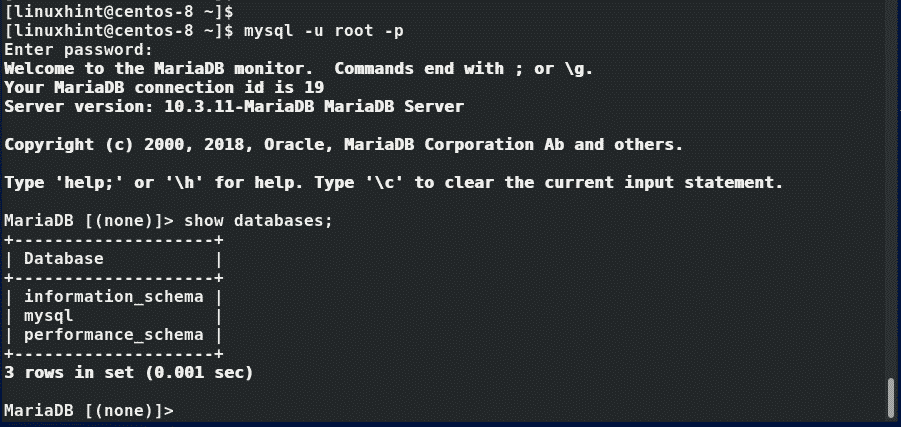The image size is (901, 427).
Task: Click the performance_schema database row
Action: tap(113, 335)
